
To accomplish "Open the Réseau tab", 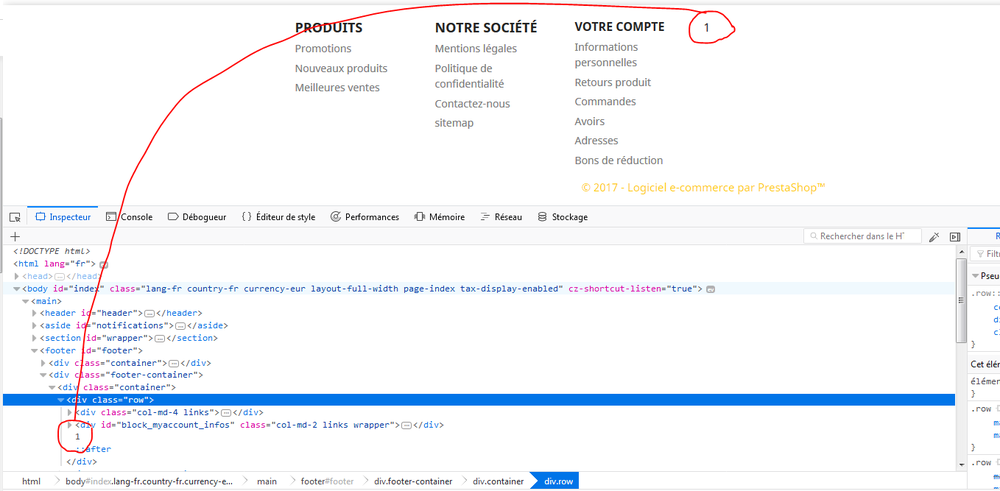I will coord(501,217).
